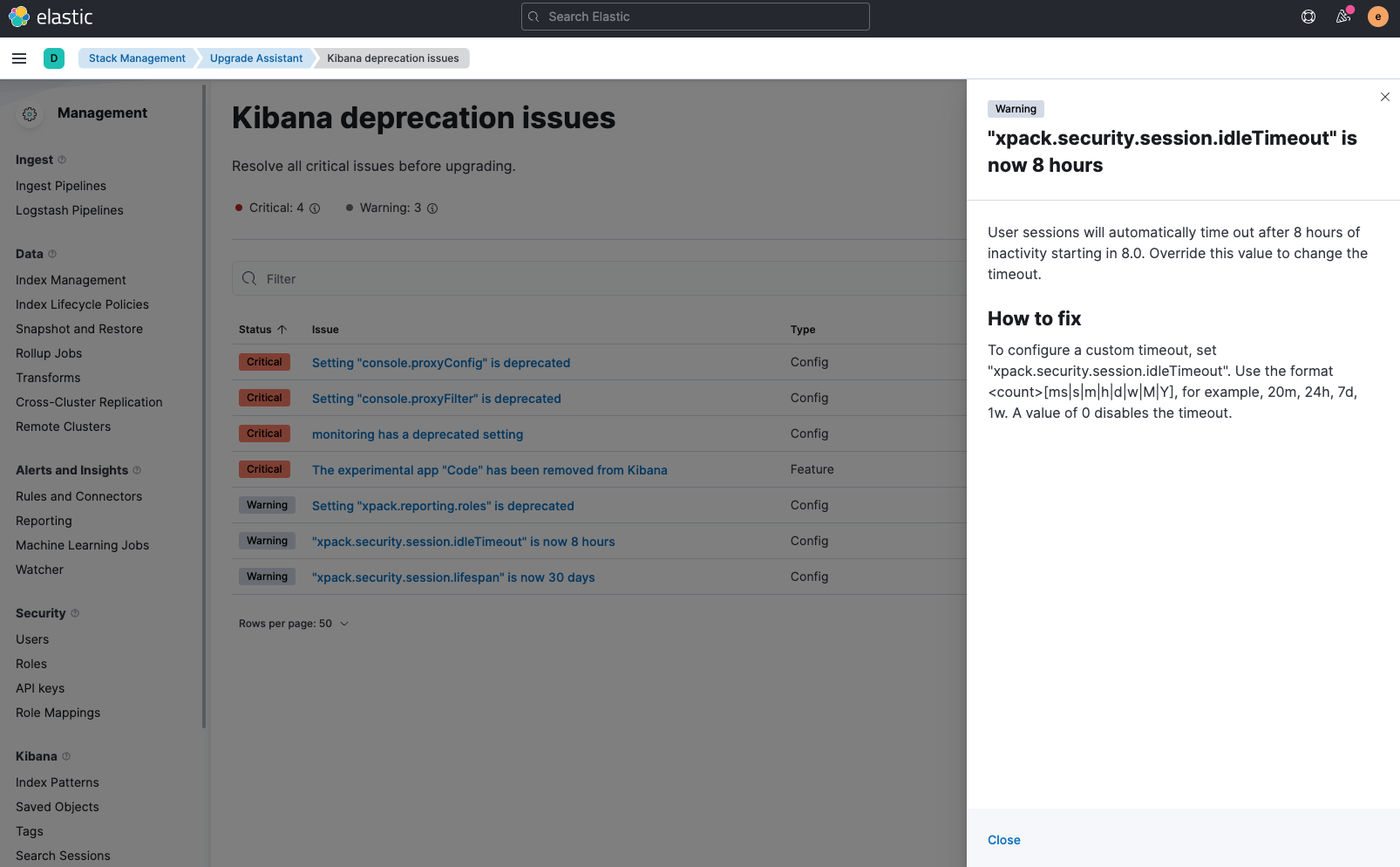Navigate to Upgrade Assistant breadcrumb
The width and height of the screenshot is (1400, 867).
(x=255, y=58)
